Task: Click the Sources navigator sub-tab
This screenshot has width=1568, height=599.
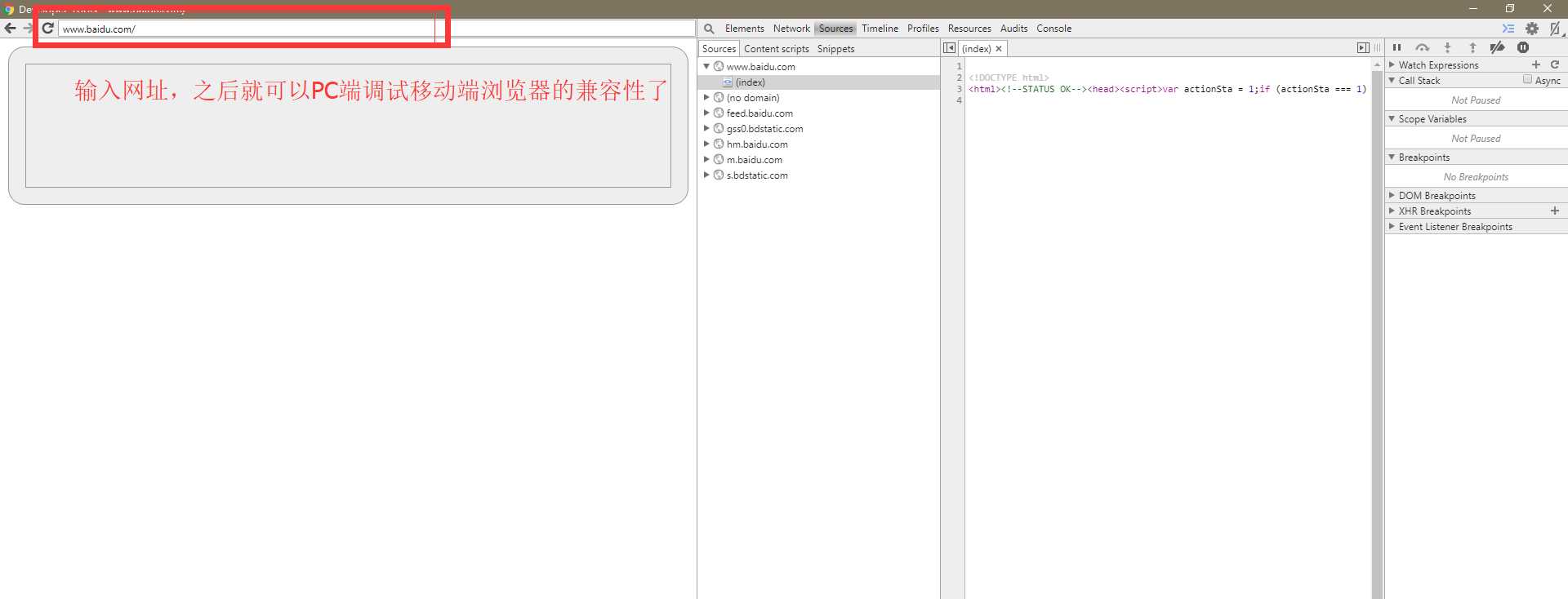Action: (719, 49)
